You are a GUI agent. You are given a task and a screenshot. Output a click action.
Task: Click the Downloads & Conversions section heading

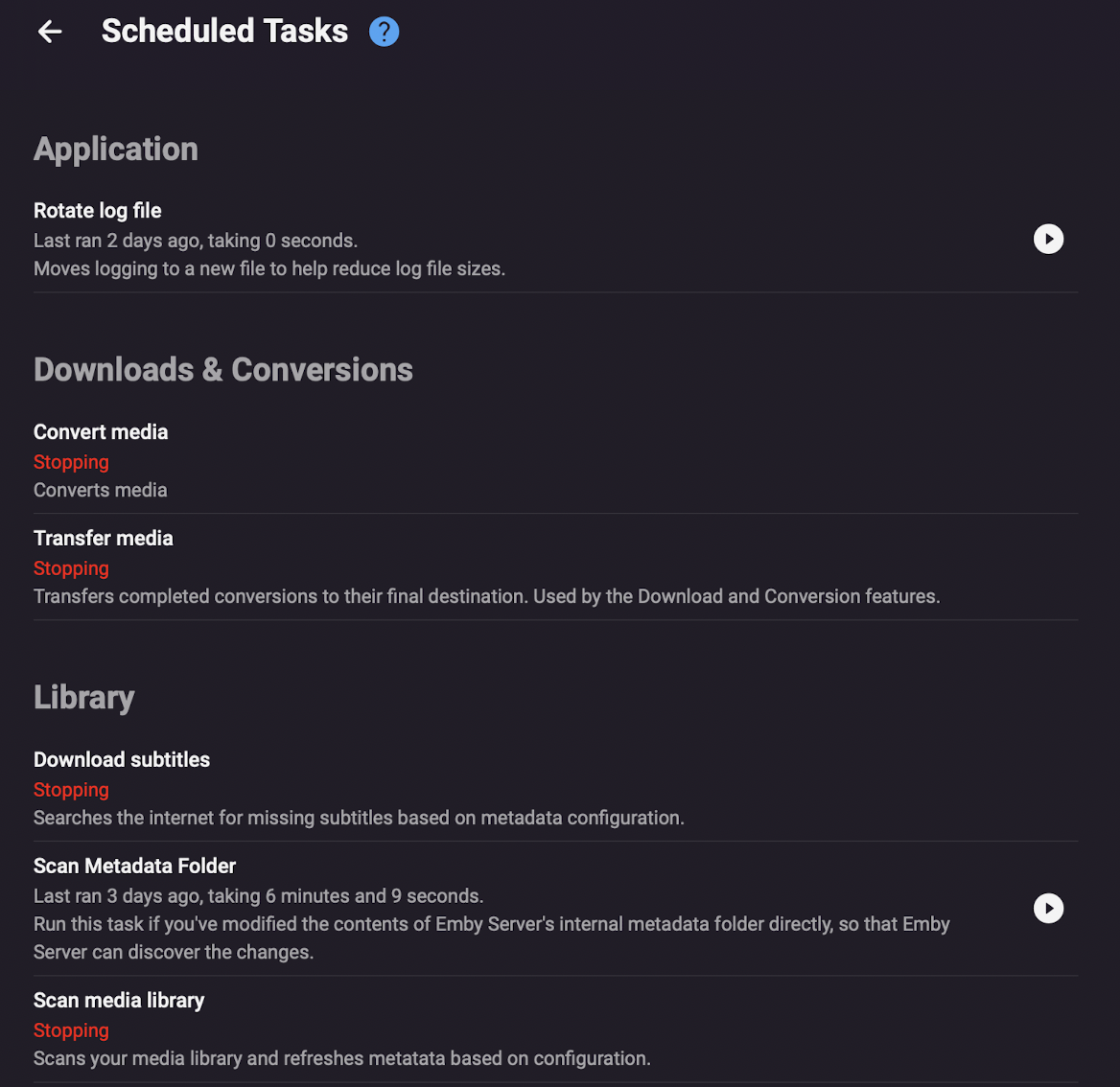pyautogui.click(x=222, y=369)
